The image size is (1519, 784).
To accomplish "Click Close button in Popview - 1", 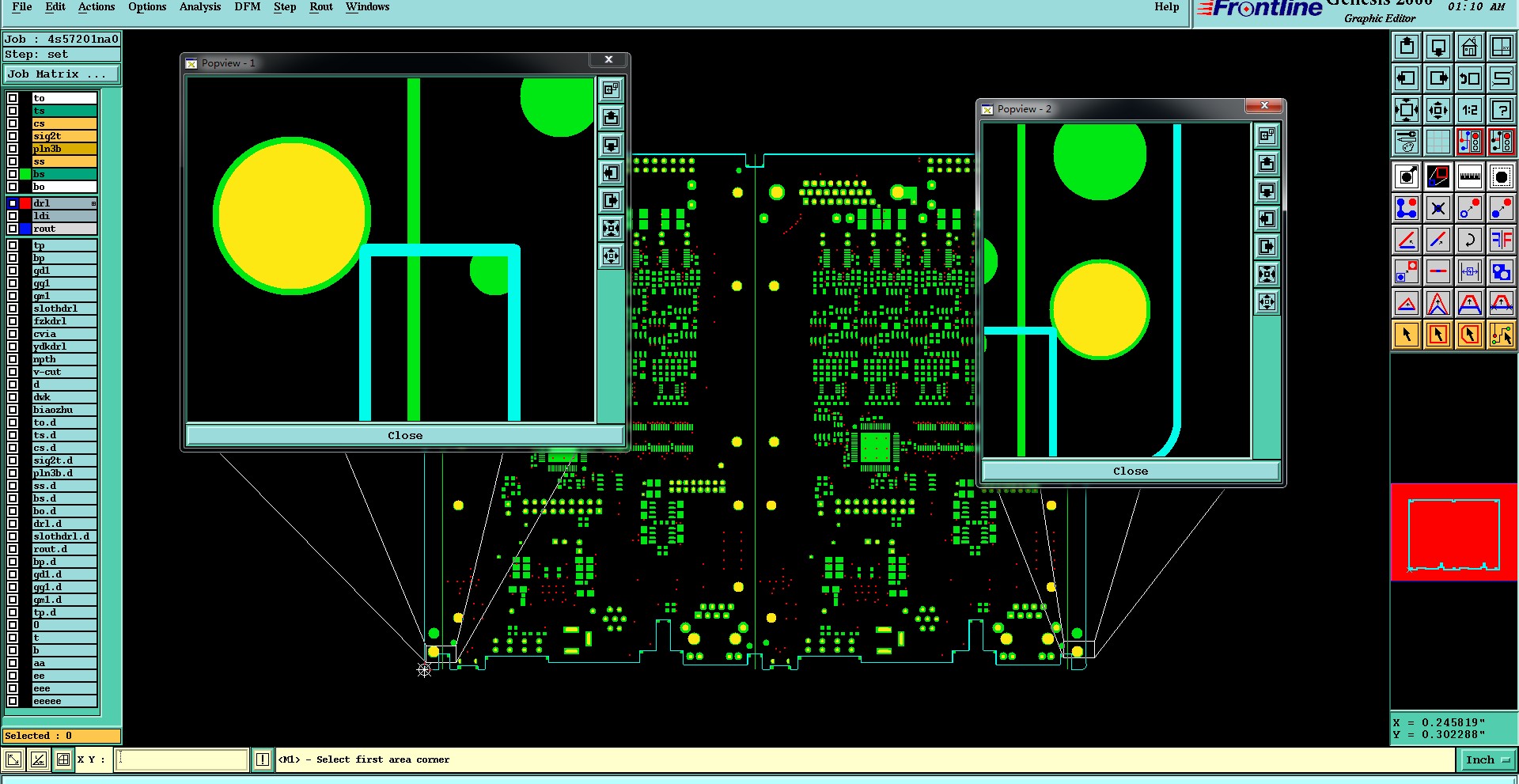I will 405,436.
